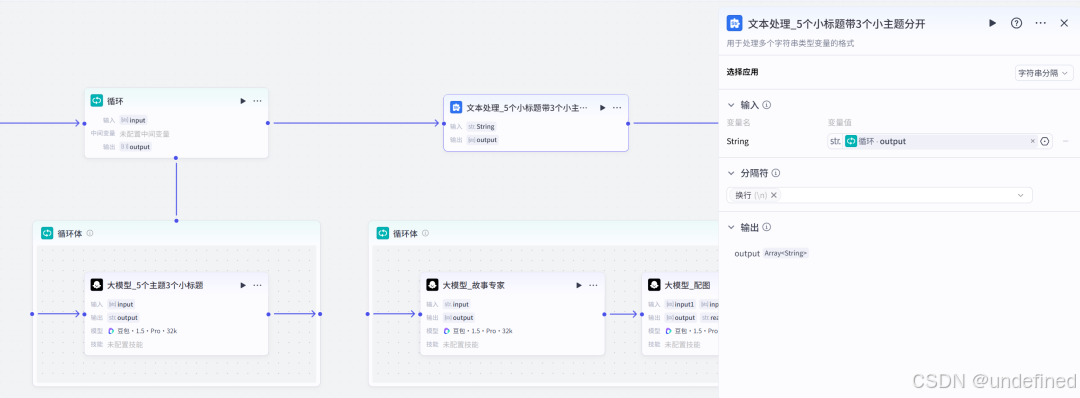This screenshot has width=1080, height=398.
Task: Run the 大模型_故事专家 node
Action: pos(579,285)
